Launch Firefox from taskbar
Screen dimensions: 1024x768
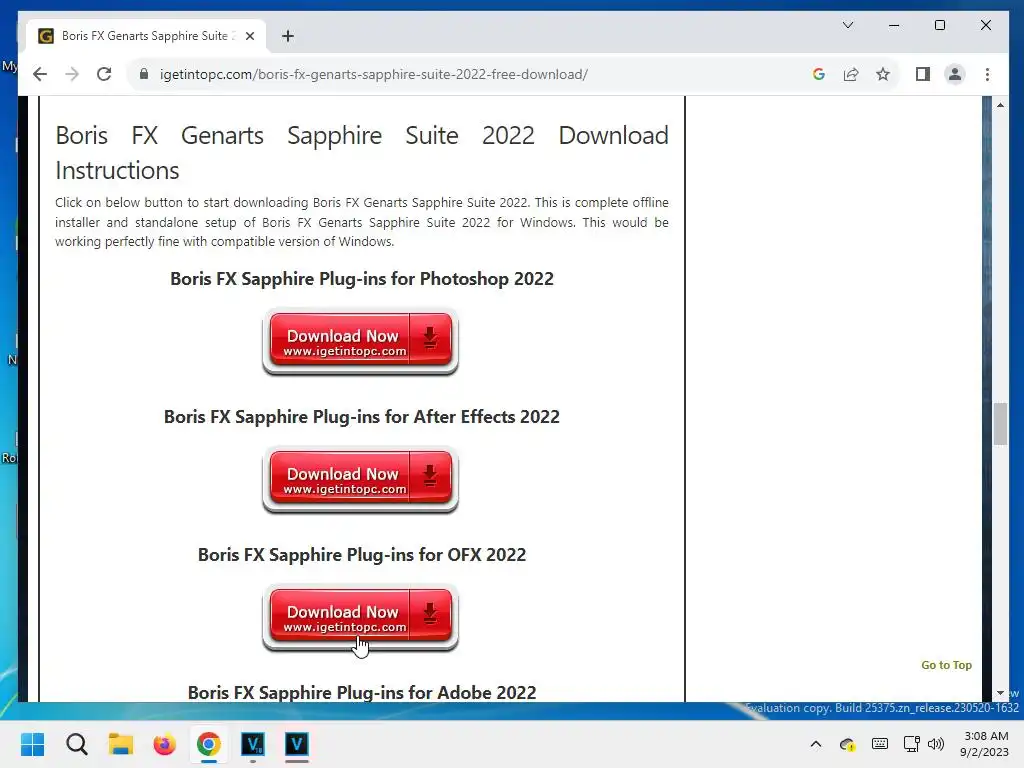165,744
